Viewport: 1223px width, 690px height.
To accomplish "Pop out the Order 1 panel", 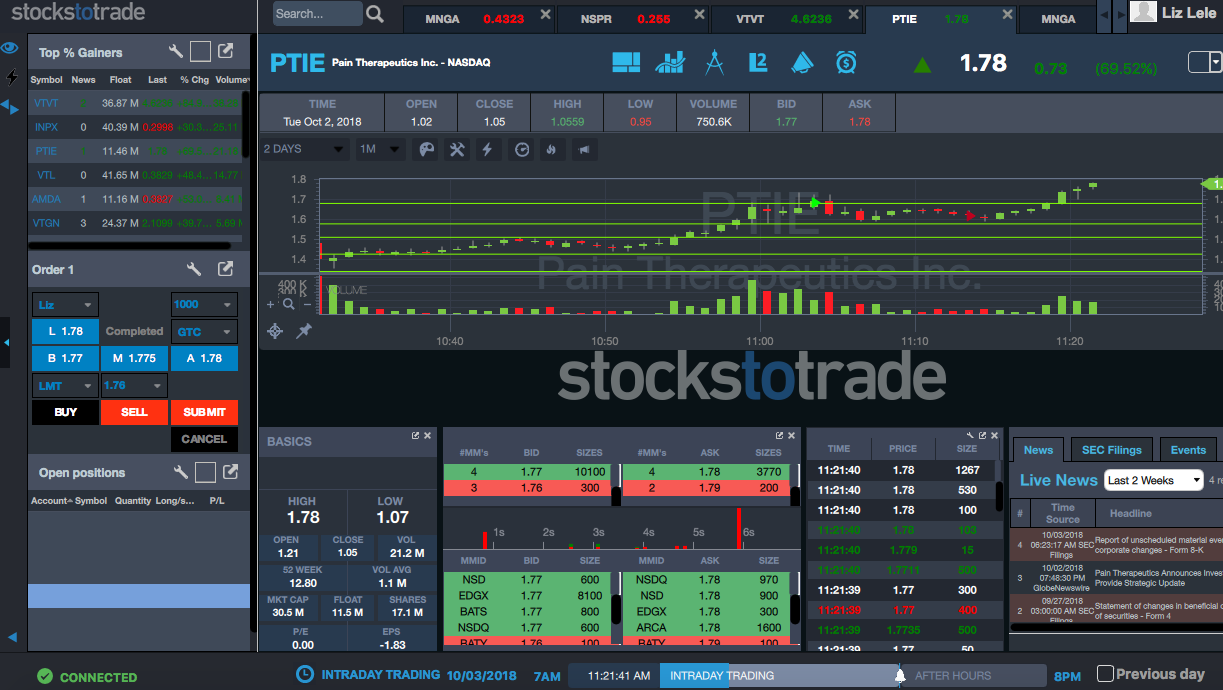I will (x=226, y=269).
